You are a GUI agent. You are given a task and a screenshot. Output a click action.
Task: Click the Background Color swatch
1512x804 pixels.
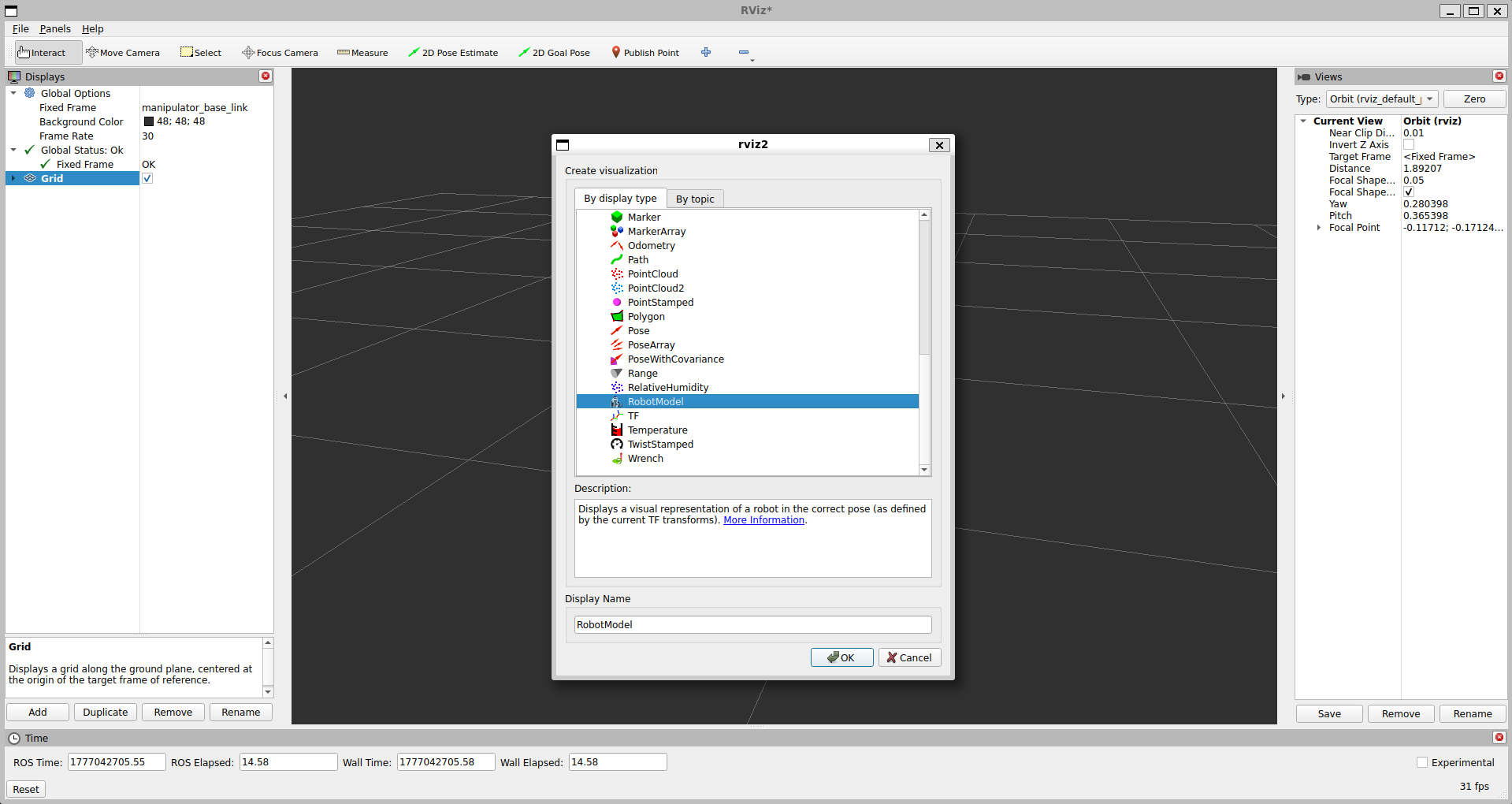tap(149, 121)
